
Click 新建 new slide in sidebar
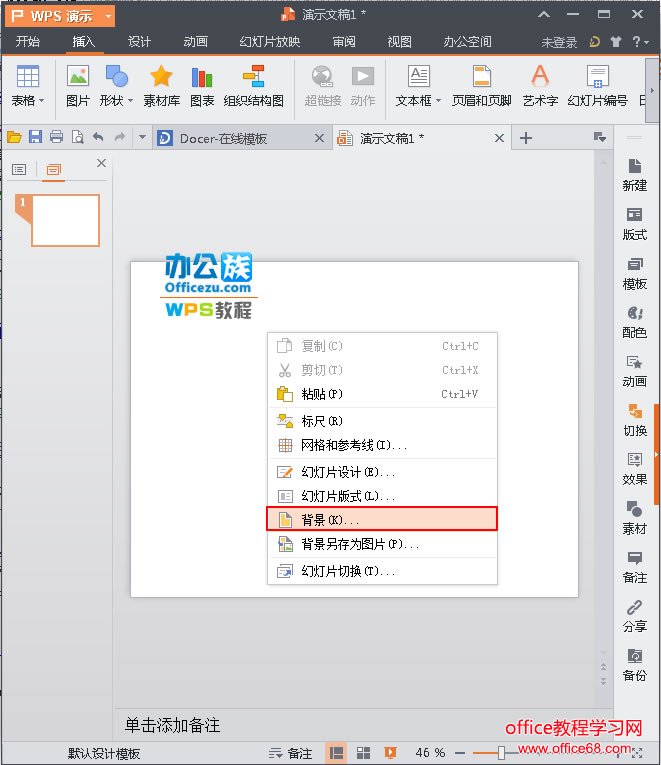634,175
